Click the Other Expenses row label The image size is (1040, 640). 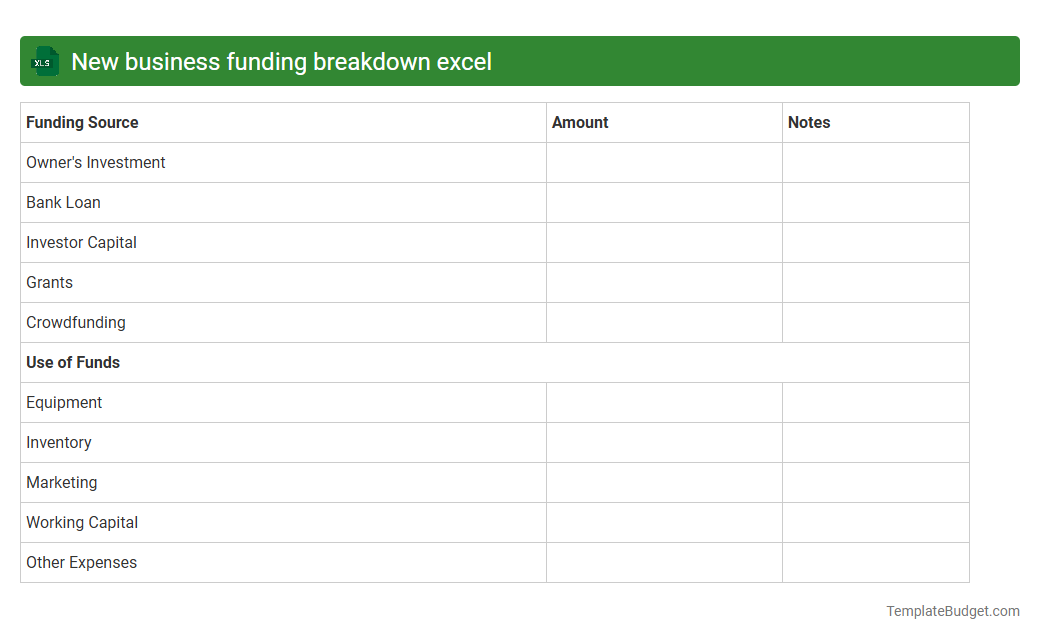[x=81, y=562]
